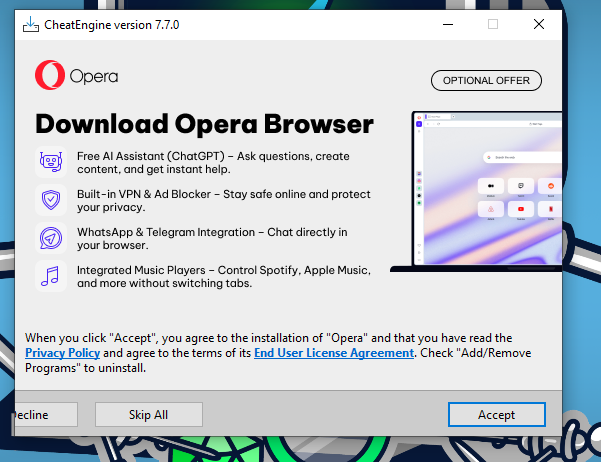Minimize the CheatEngine installer window

(448, 25)
